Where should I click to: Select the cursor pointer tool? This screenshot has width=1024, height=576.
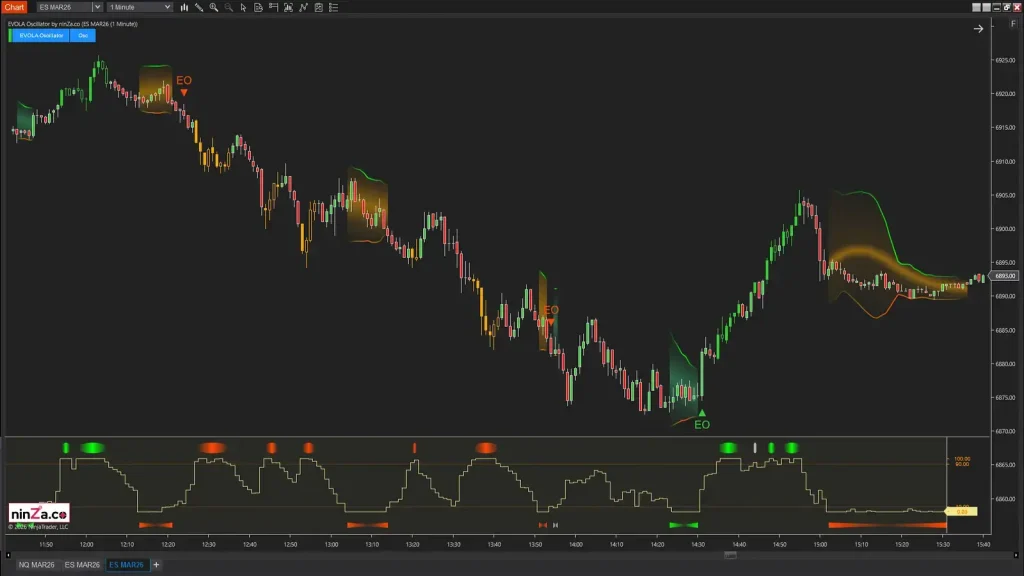point(243,7)
